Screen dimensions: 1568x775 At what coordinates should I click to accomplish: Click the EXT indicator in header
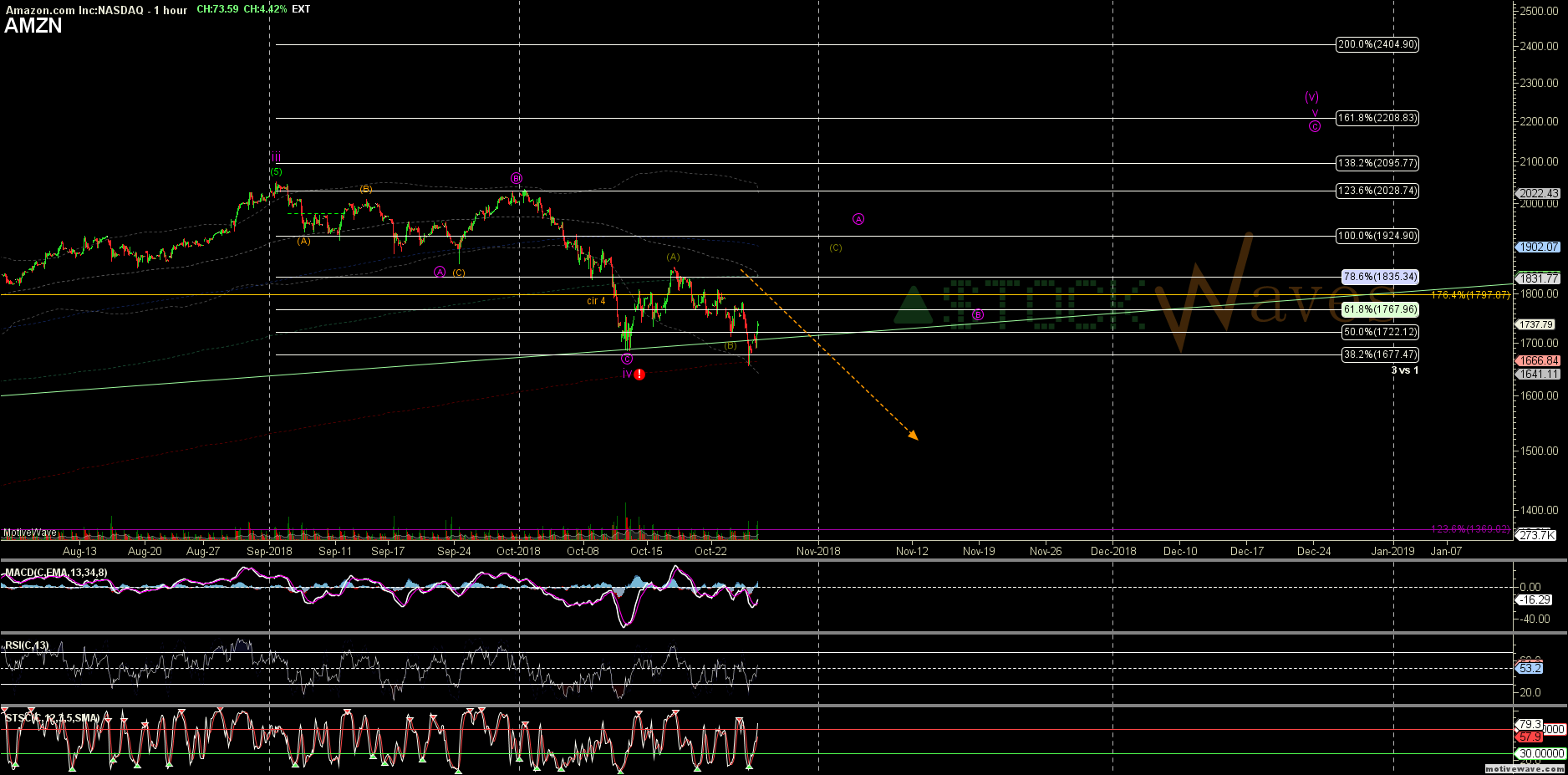[301, 9]
